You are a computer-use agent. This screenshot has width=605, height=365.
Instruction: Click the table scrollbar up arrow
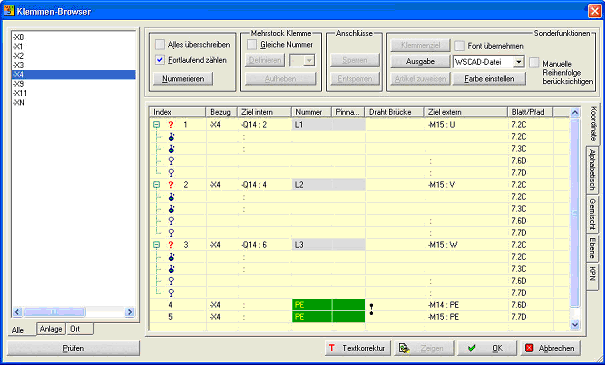tap(575, 112)
